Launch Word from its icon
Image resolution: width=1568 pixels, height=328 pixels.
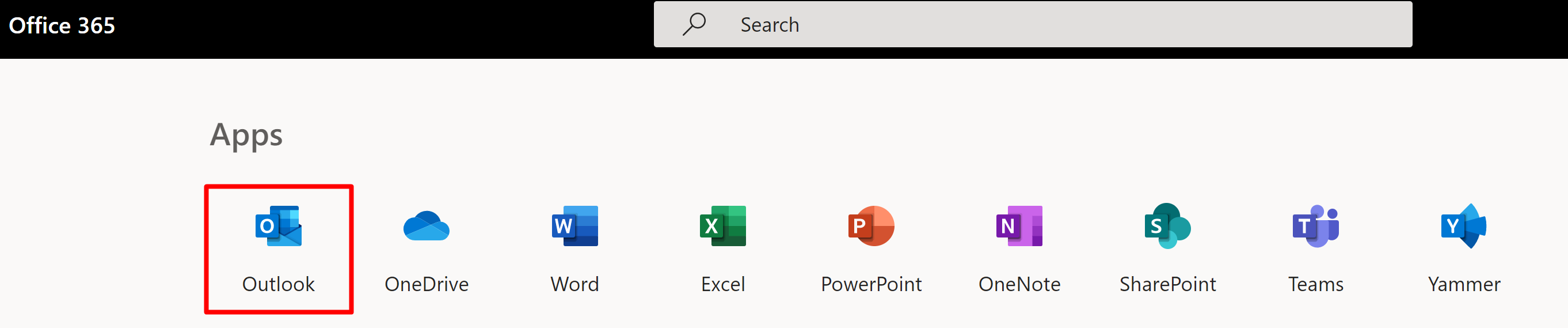(x=574, y=225)
